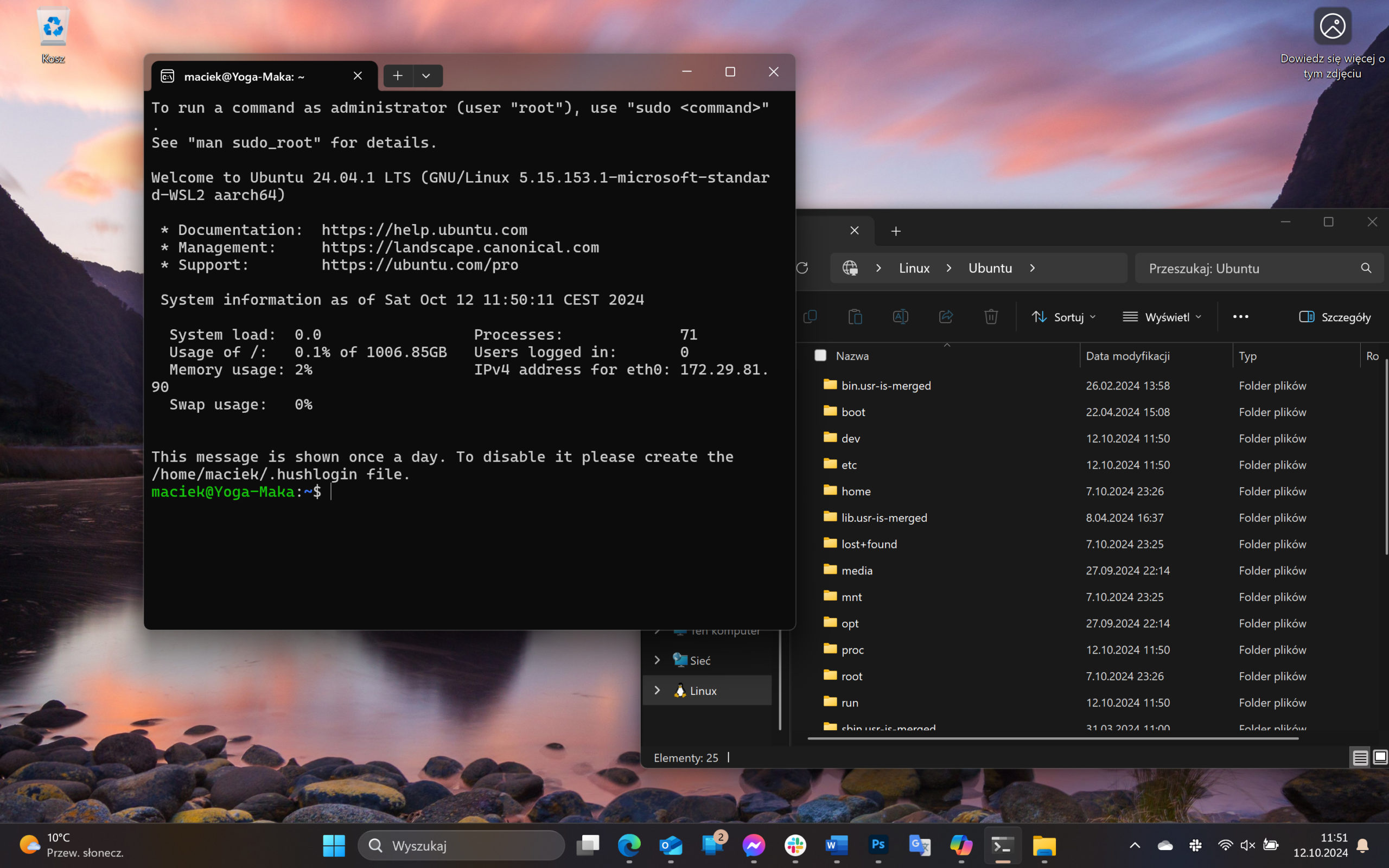Select the run folder

(x=850, y=702)
